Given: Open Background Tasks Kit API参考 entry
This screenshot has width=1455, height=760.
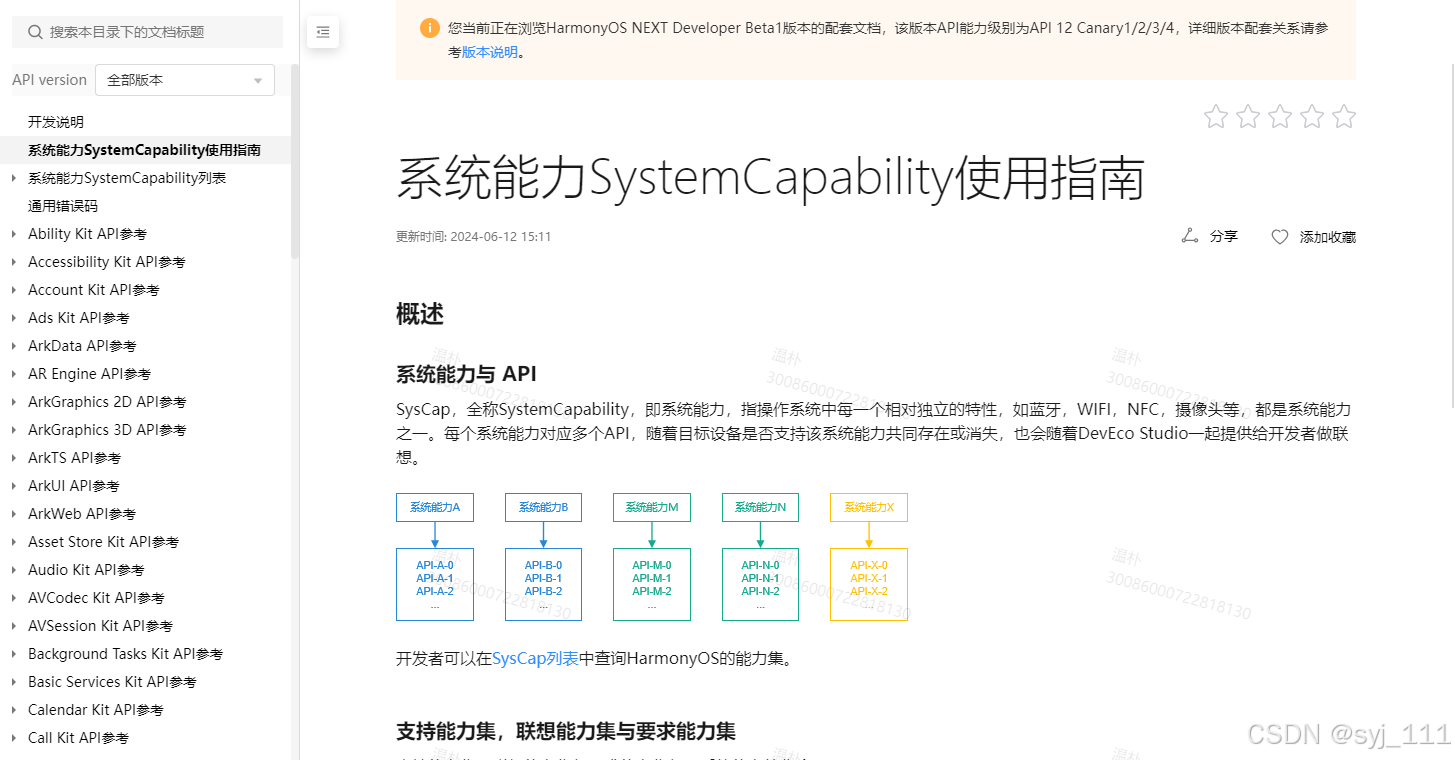Looking at the screenshot, I should pyautogui.click(x=125, y=654).
